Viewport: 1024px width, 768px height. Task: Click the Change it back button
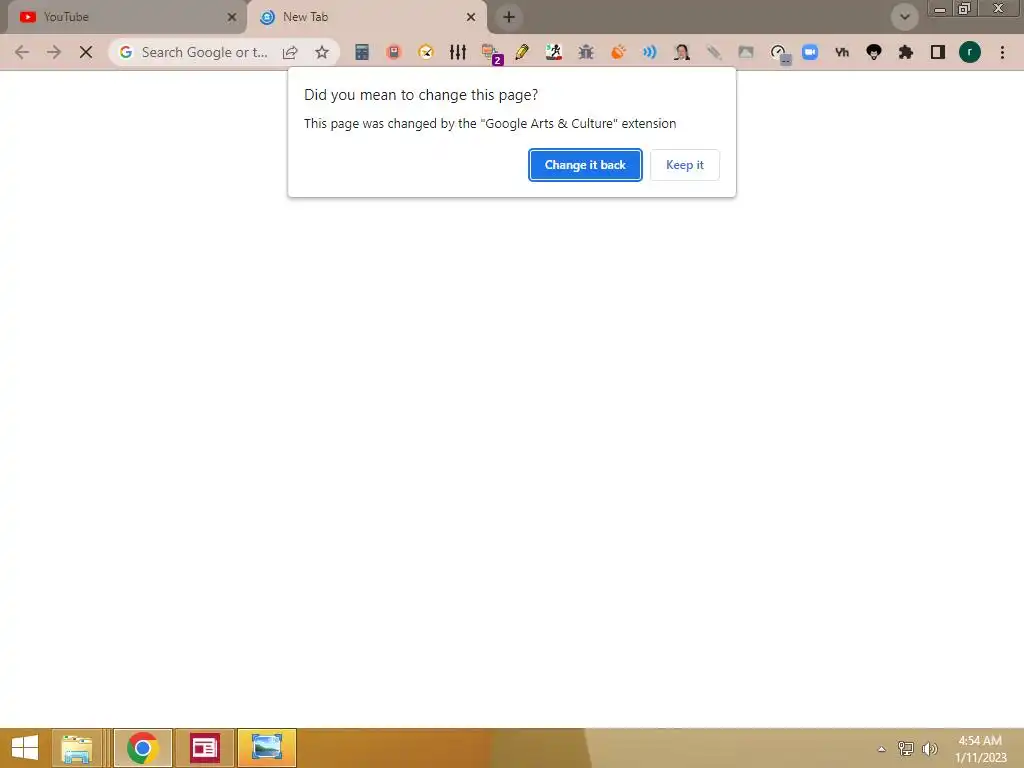pyautogui.click(x=585, y=165)
